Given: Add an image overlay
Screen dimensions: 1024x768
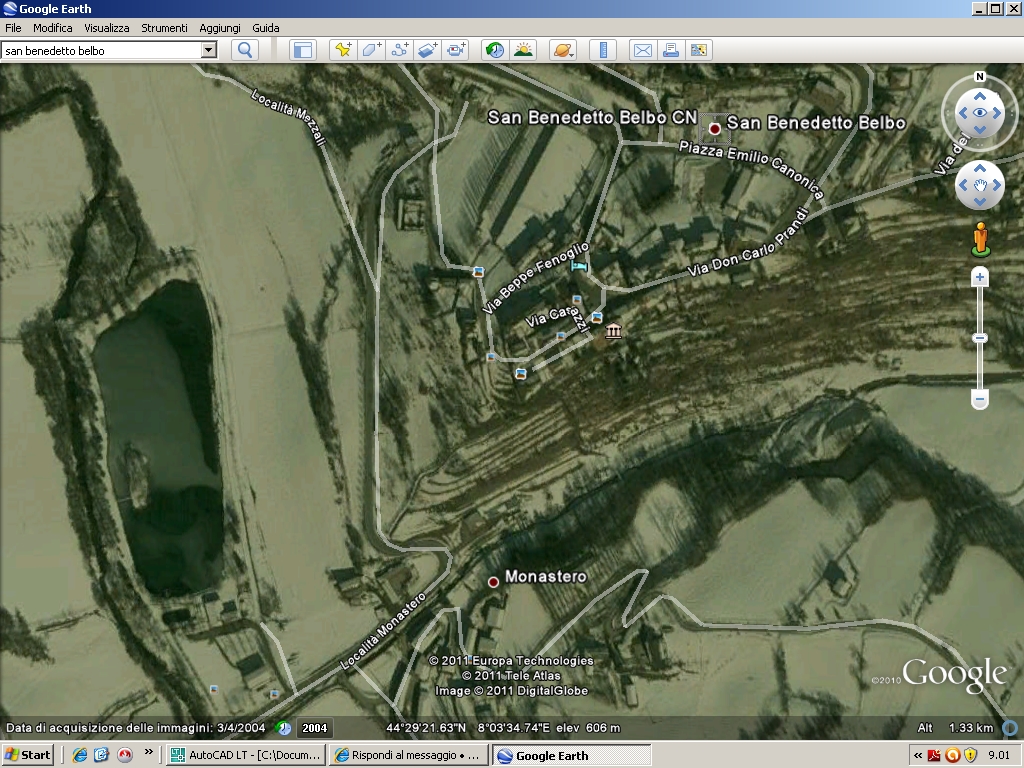Looking at the screenshot, I should (x=428, y=50).
